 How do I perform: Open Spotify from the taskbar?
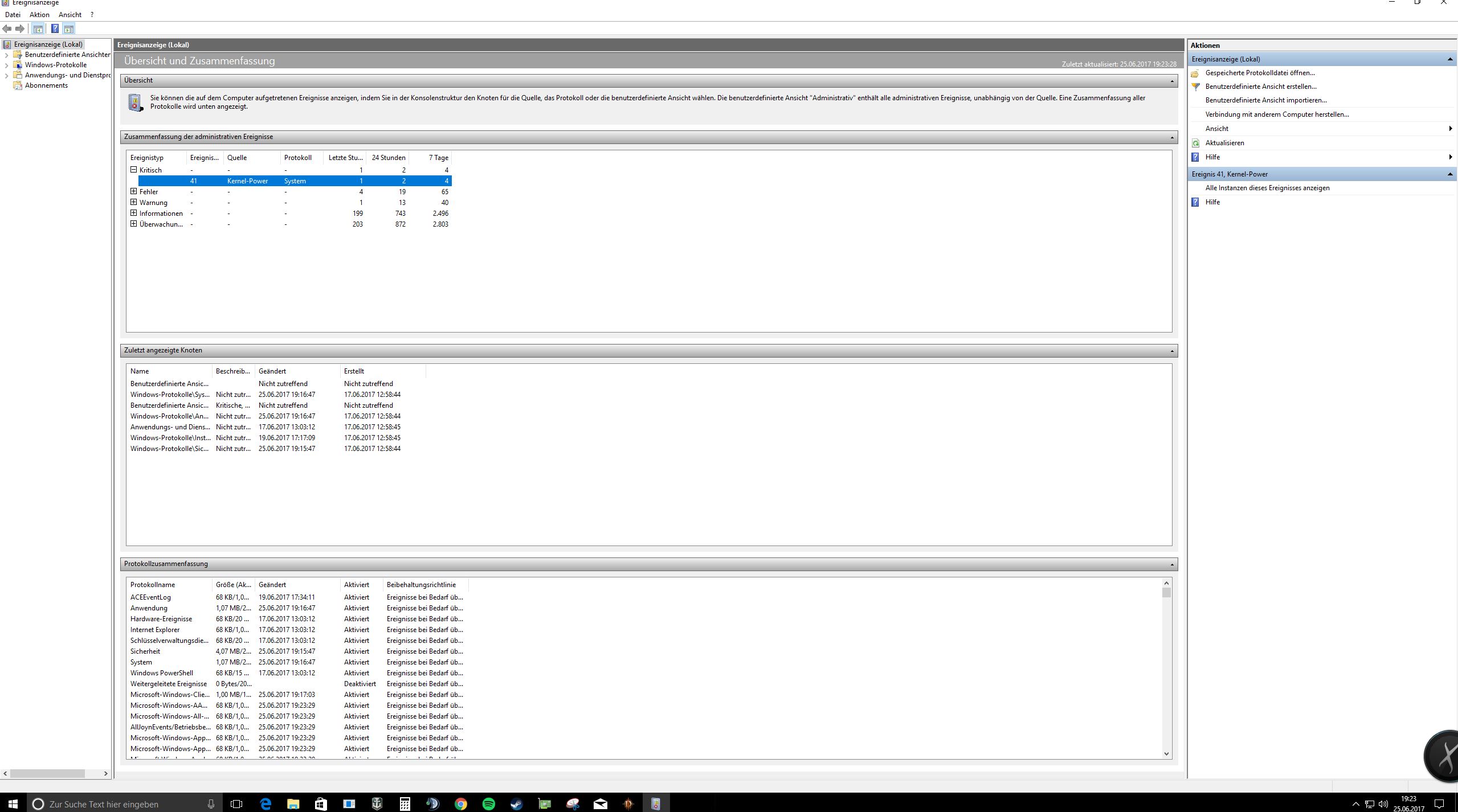tap(489, 803)
